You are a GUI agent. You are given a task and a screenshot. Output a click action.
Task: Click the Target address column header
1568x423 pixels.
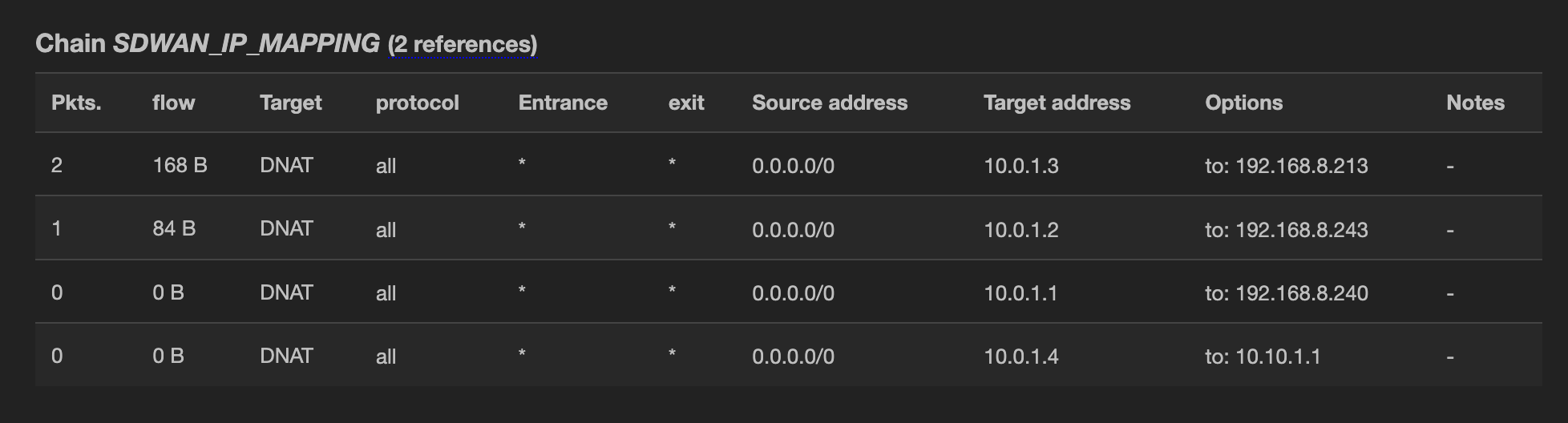(x=1057, y=103)
